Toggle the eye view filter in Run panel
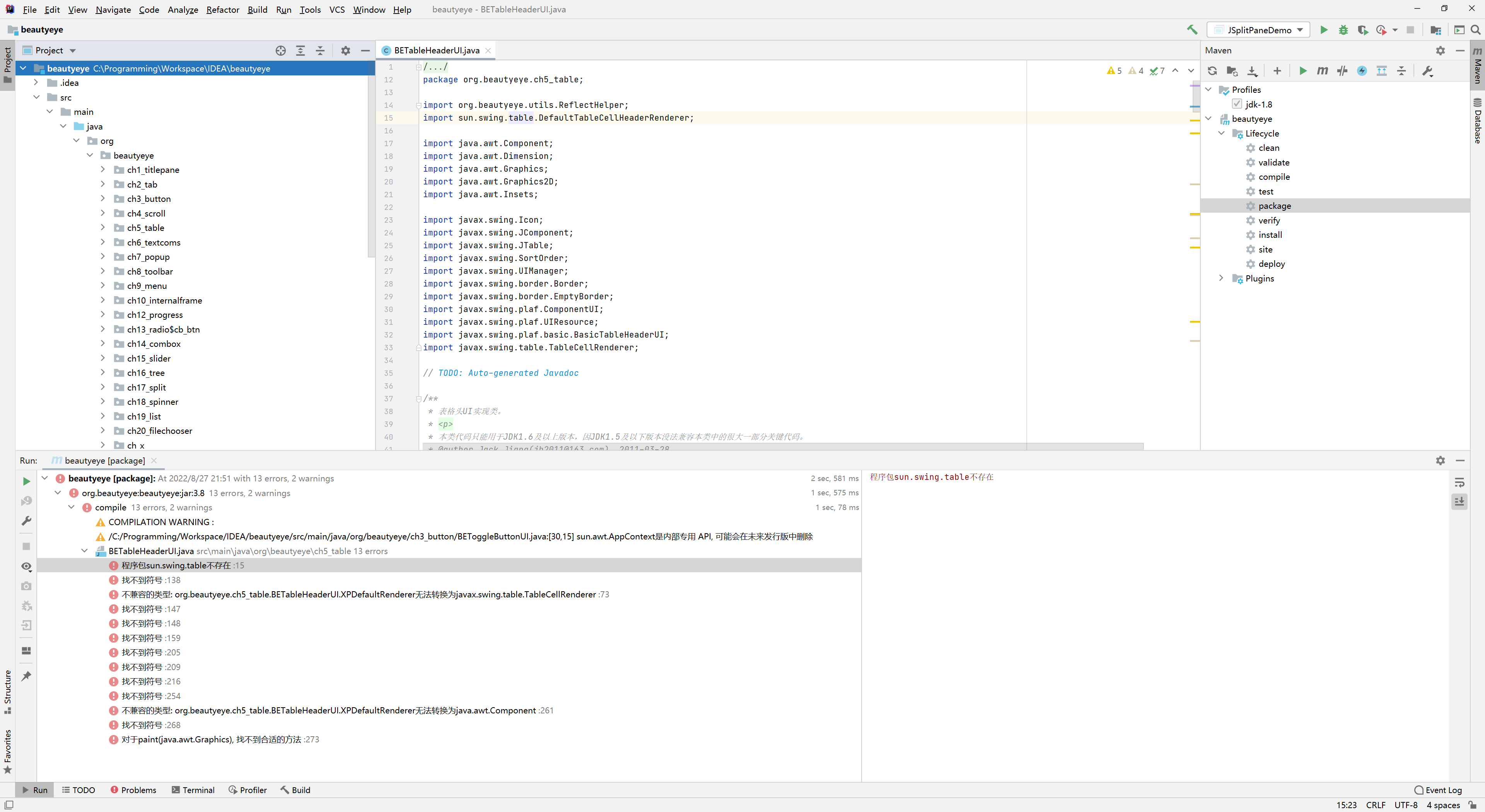Viewport: 1485px width, 812px height. click(x=27, y=566)
